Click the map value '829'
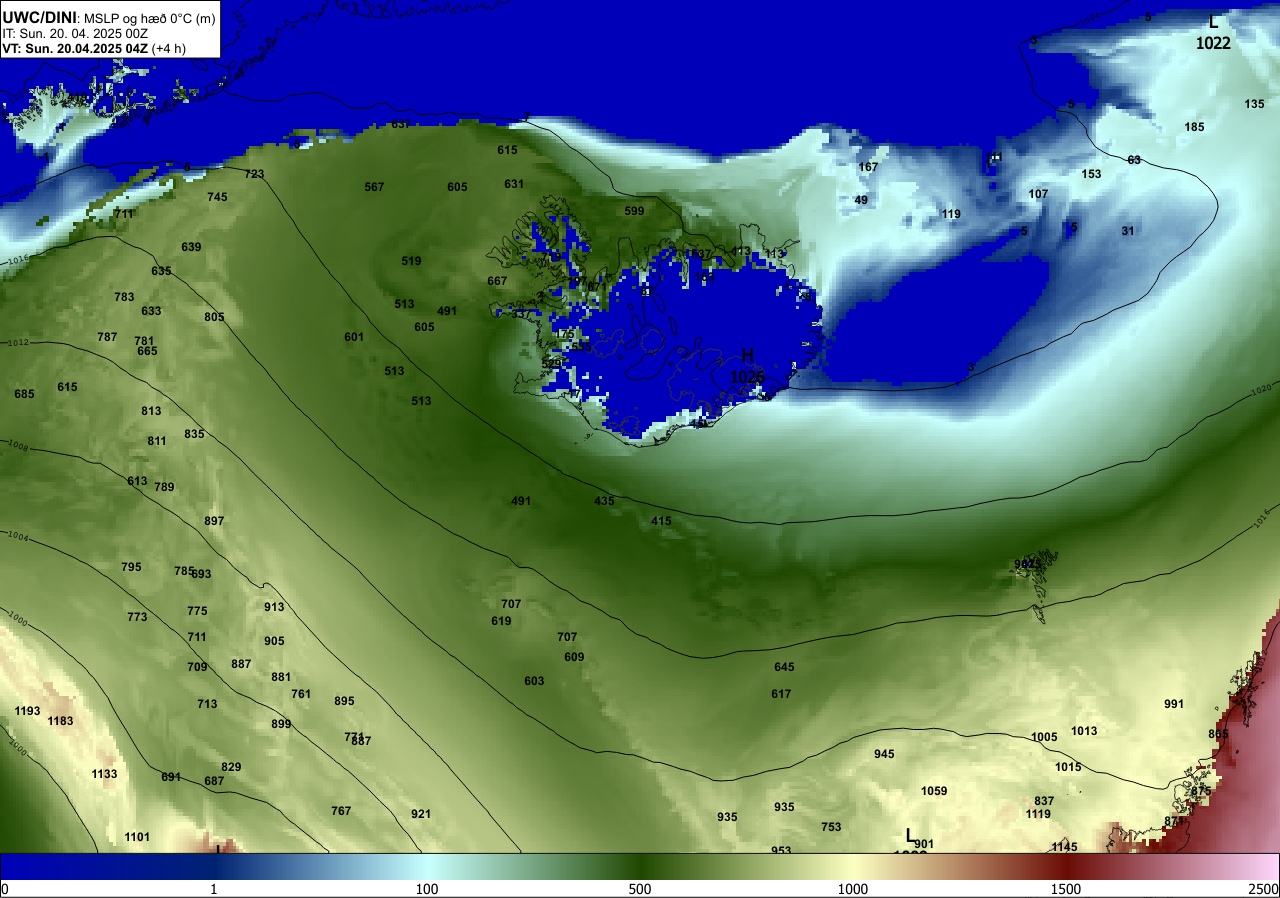The image size is (1280, 898). [231, 767]
